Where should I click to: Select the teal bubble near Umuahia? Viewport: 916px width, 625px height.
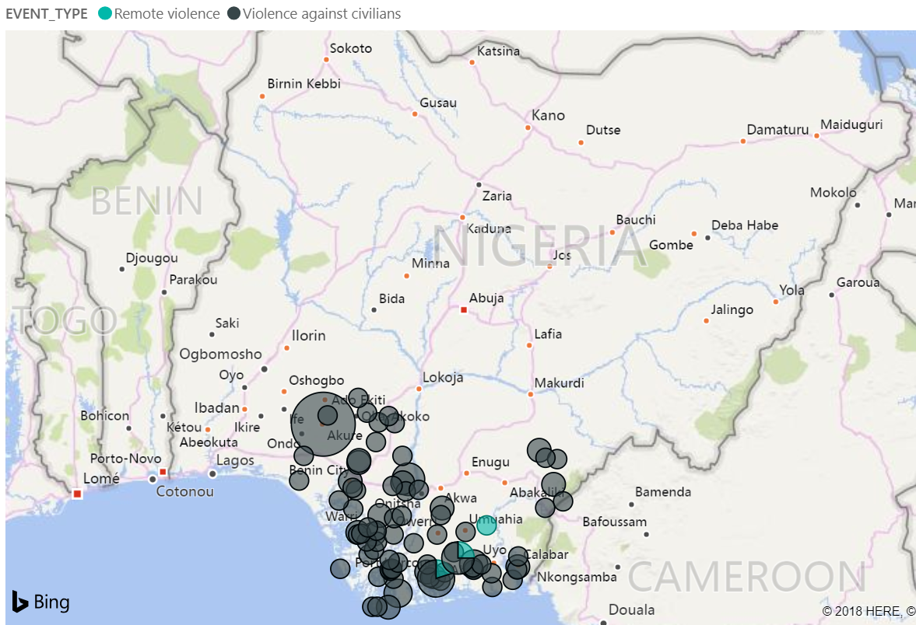(x=486, y=525)
